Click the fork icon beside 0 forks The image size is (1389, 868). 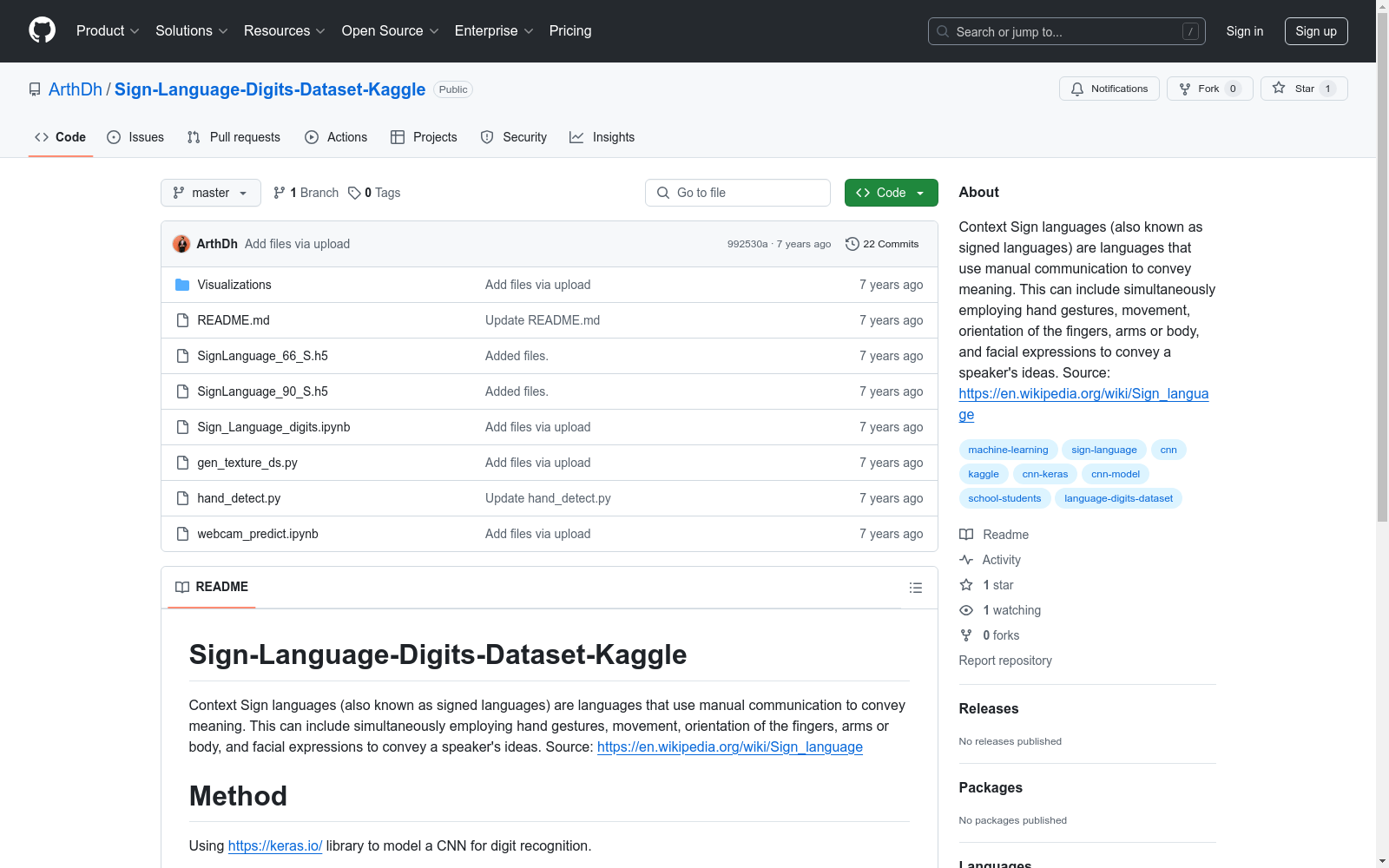(966, 635)
